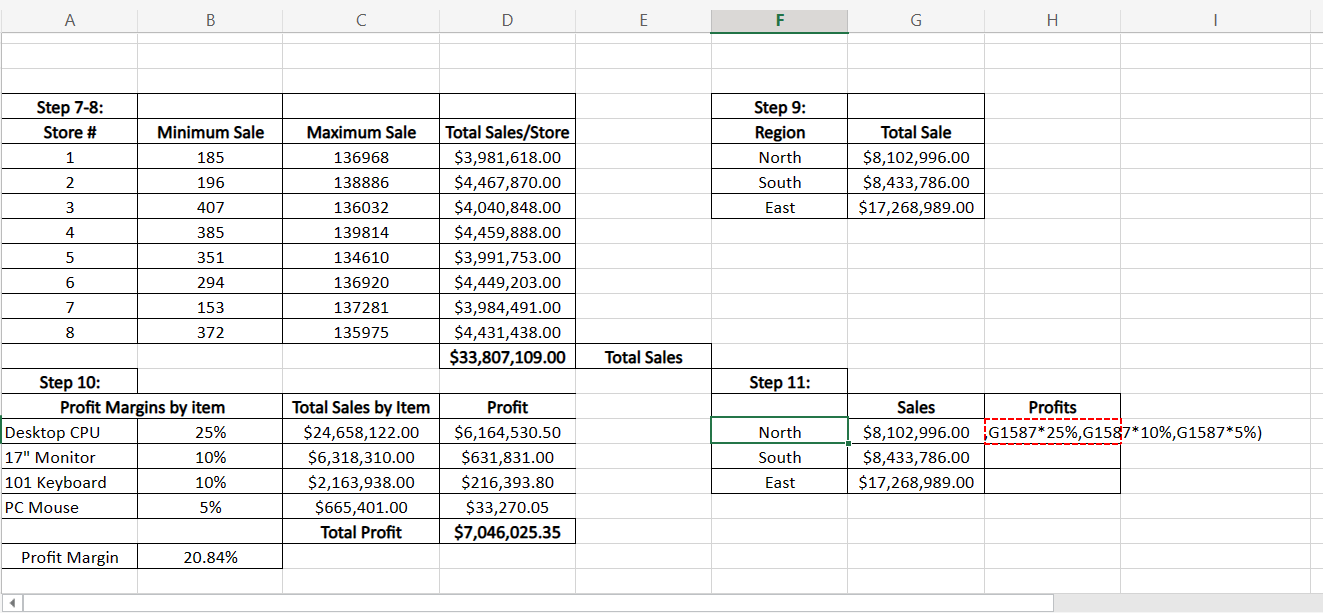Select column A header

click(x=69, y=20)
